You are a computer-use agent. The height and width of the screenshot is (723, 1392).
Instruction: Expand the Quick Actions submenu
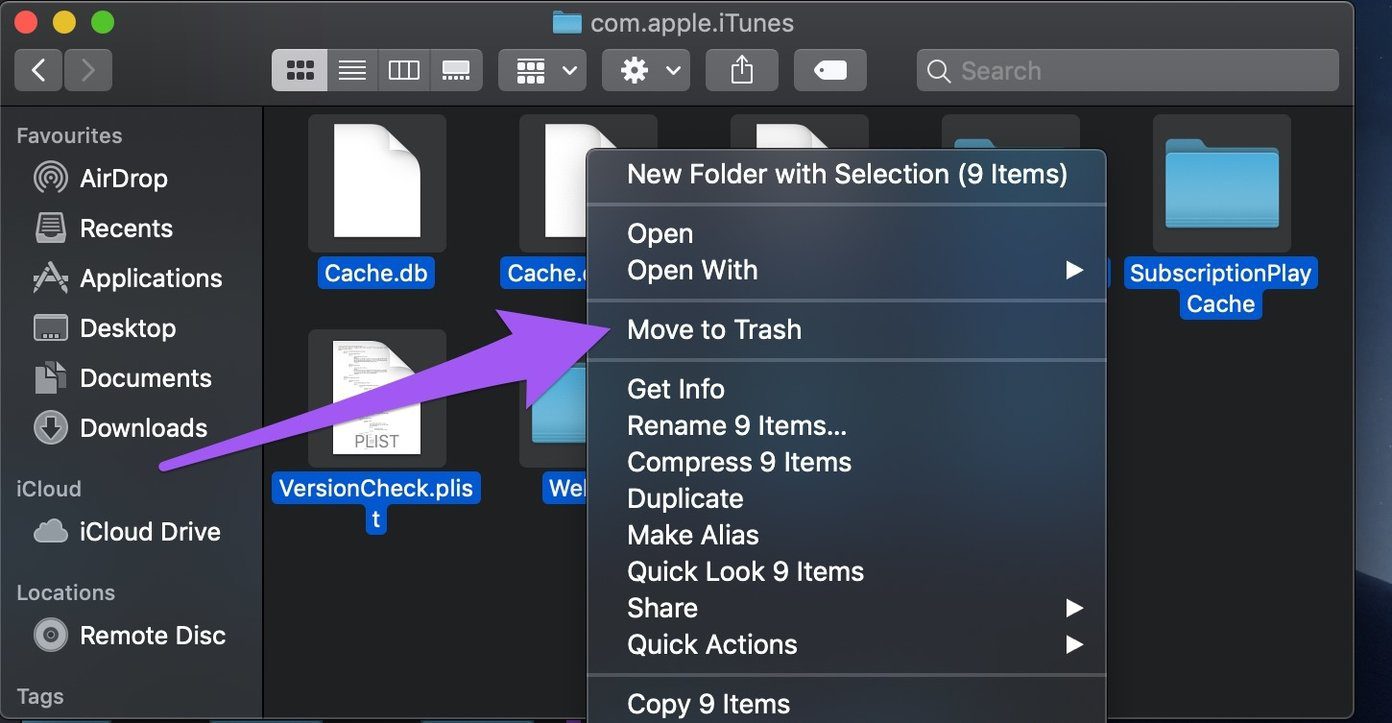tap(846, 645)
